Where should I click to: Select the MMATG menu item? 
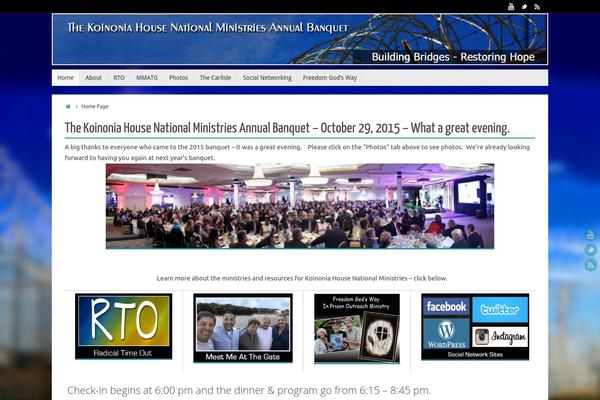point(147,78)
